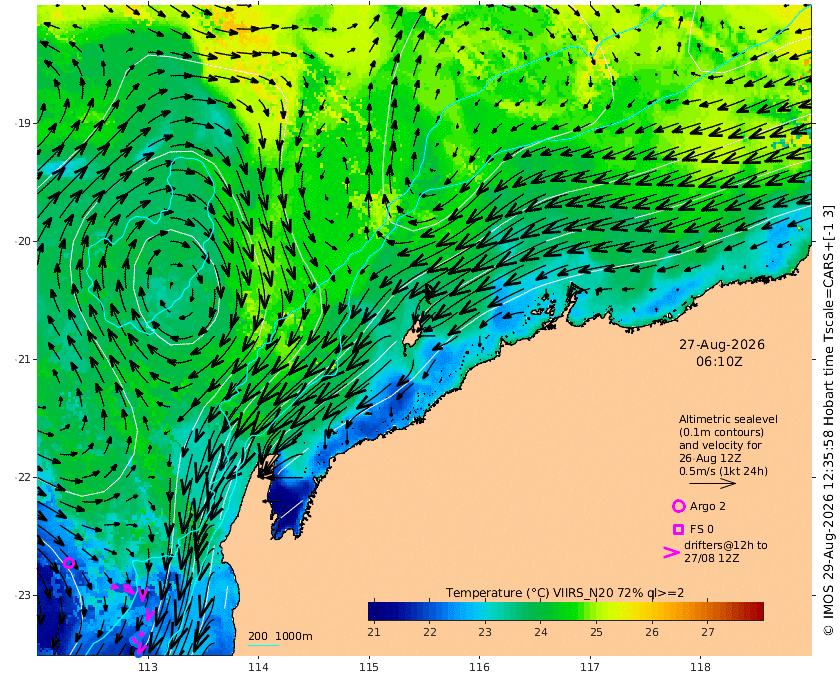Click the latitude label -22
This screenshot has height=680, width=840.
[22, 477]
